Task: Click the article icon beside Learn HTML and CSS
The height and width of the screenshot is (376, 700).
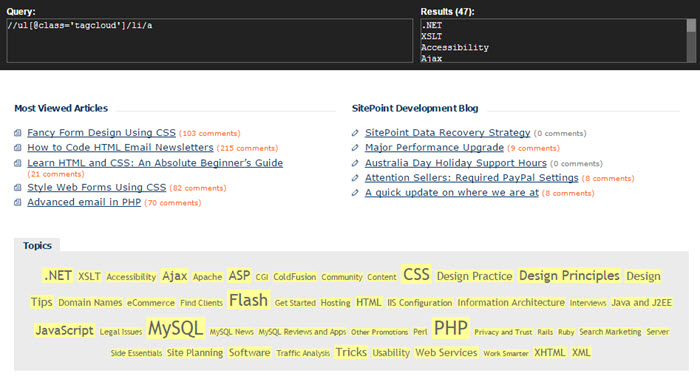Action: (17, 163)
